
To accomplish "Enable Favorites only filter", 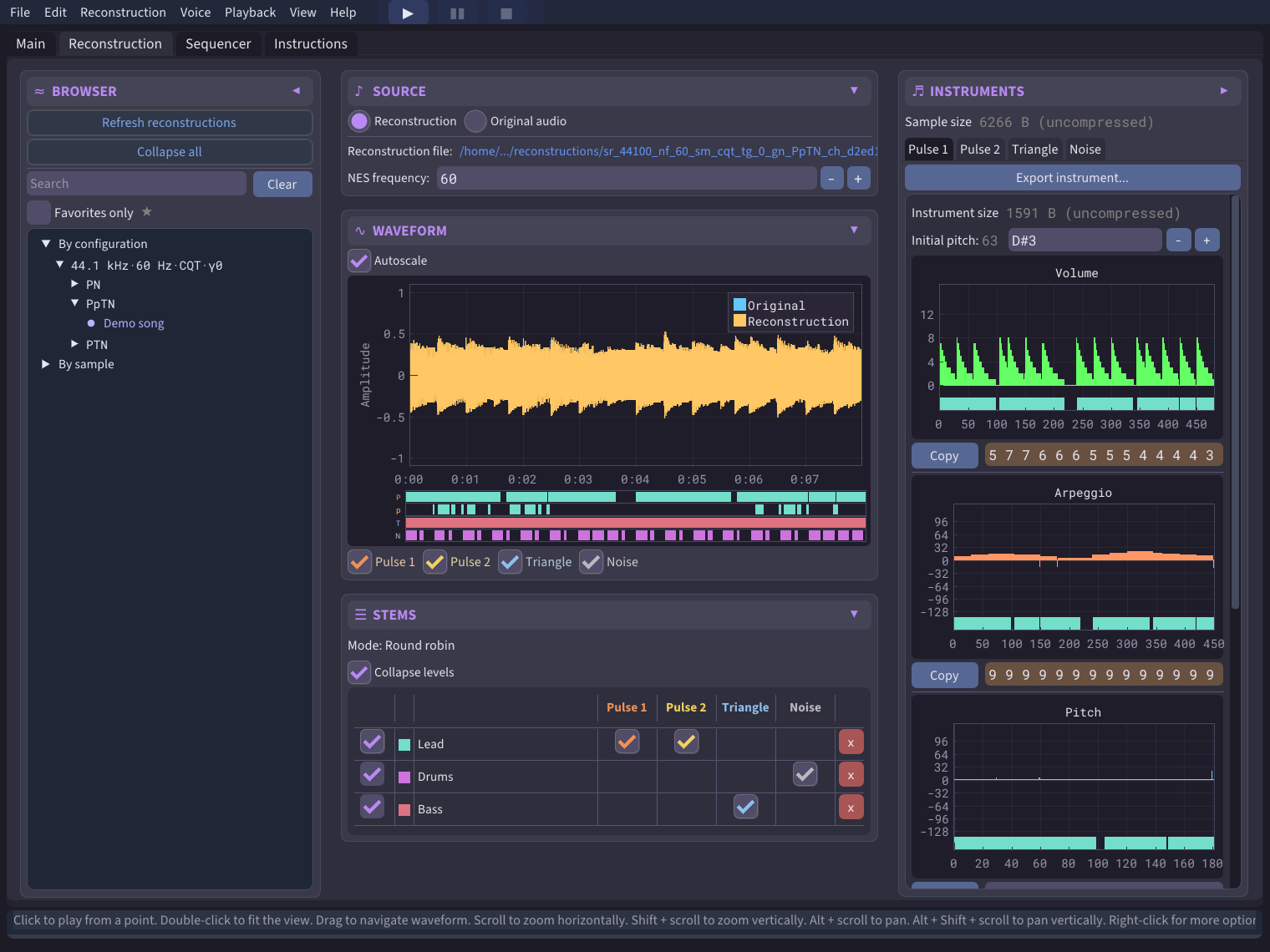I will (38, 212).
